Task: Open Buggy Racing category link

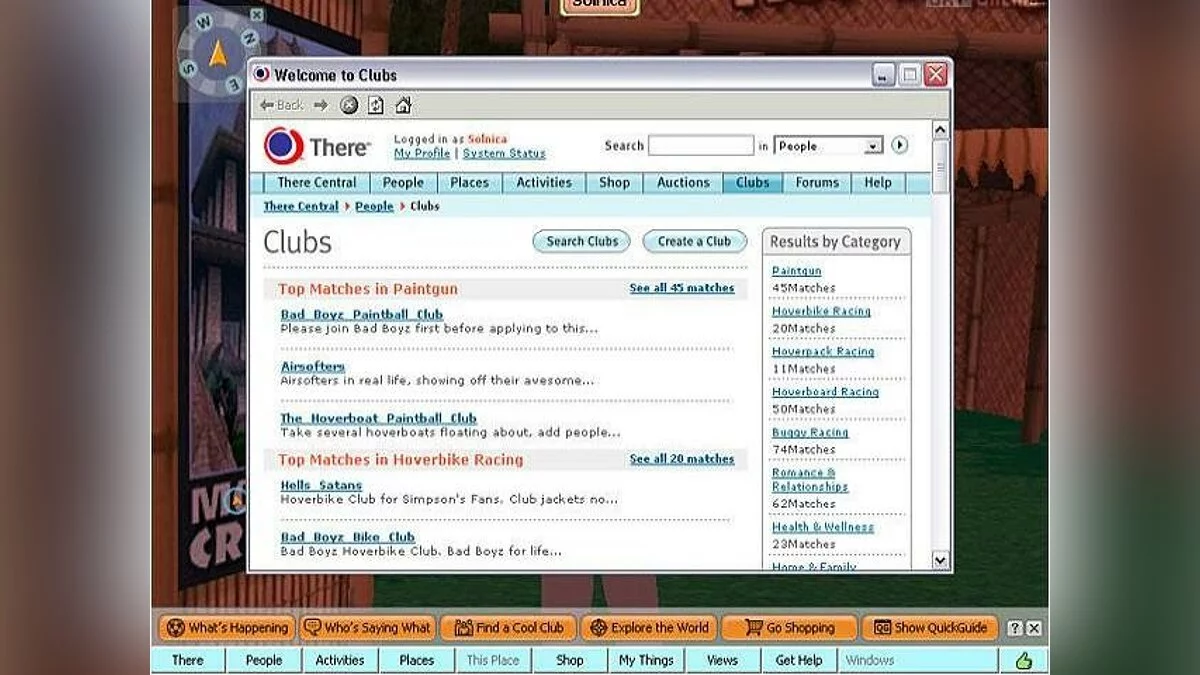Action: (x=810, y=432)
